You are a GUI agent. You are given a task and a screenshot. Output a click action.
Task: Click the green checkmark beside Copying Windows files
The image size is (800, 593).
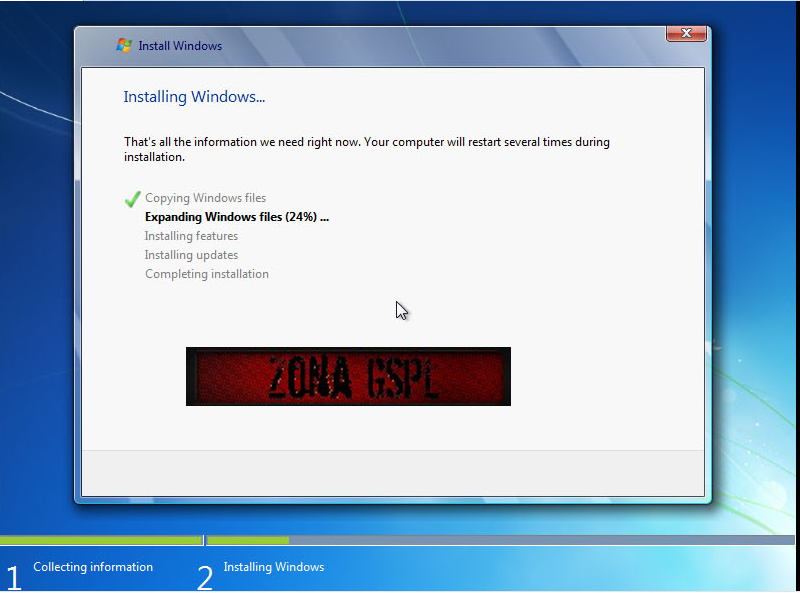[x=133, y=199]
